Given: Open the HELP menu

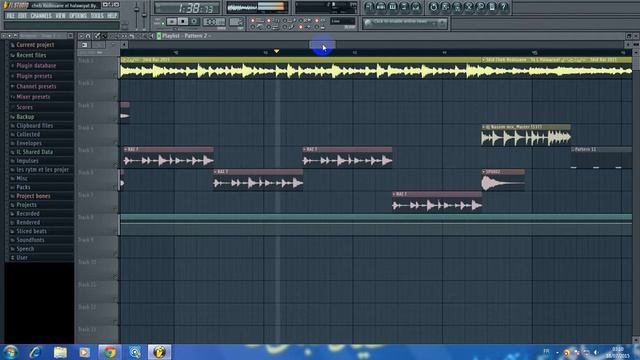Looking at the screenshot, I should pyautogui.click(x=112, y=16).
